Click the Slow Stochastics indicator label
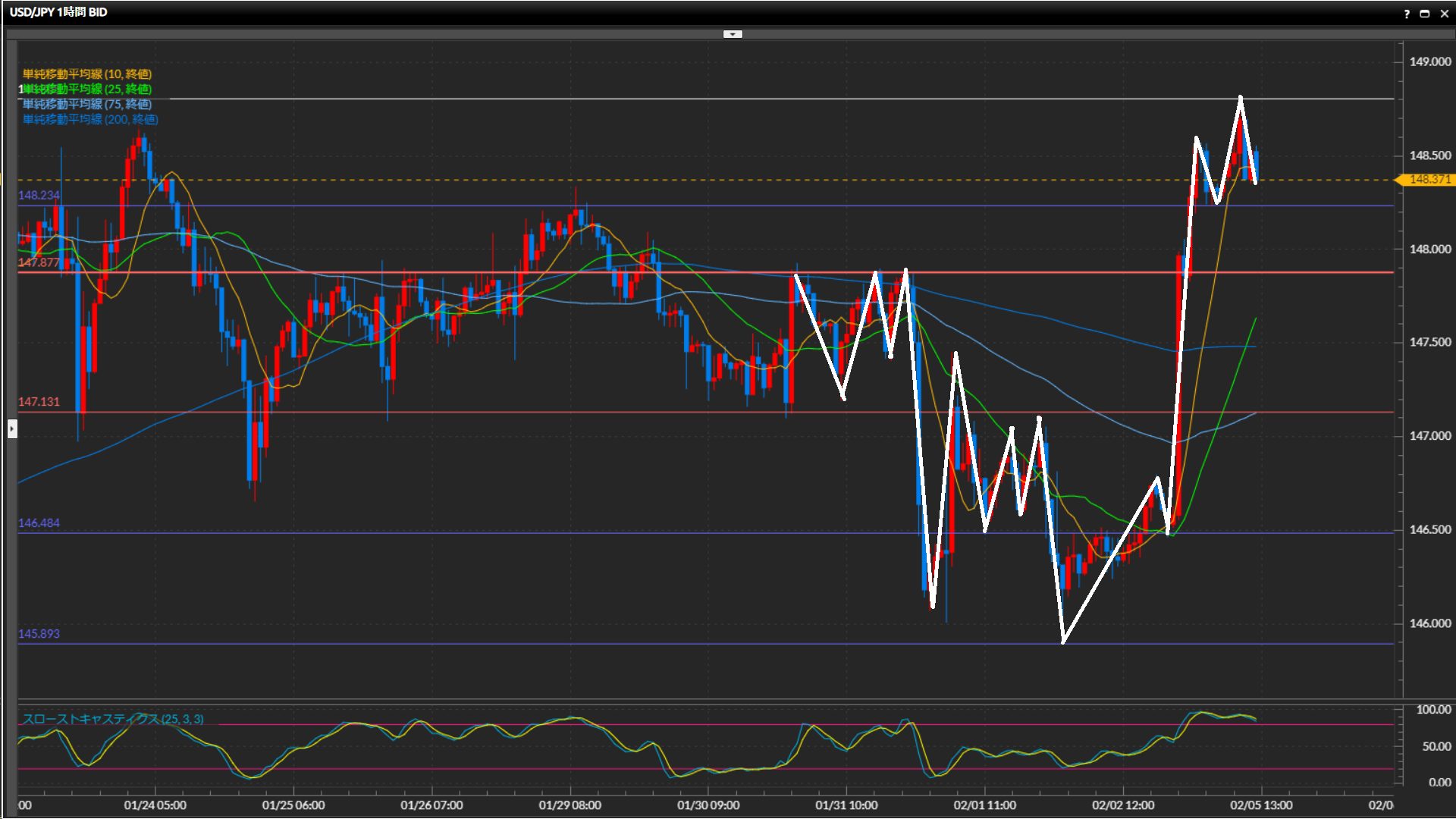The image size is (1456, 819). click(x=113, y=719)
